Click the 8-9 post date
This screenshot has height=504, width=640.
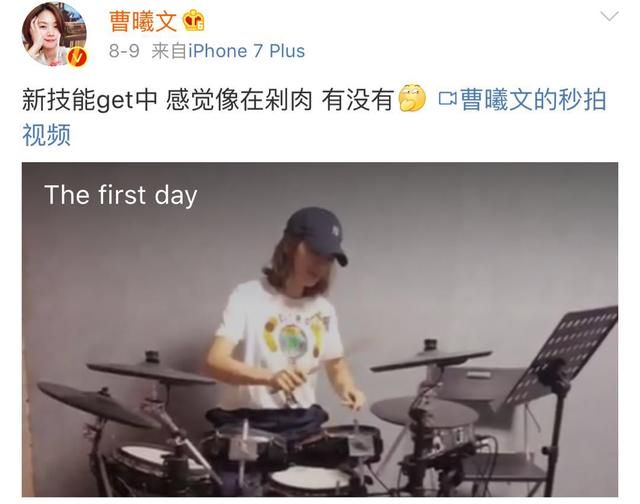tap(124, 51)
